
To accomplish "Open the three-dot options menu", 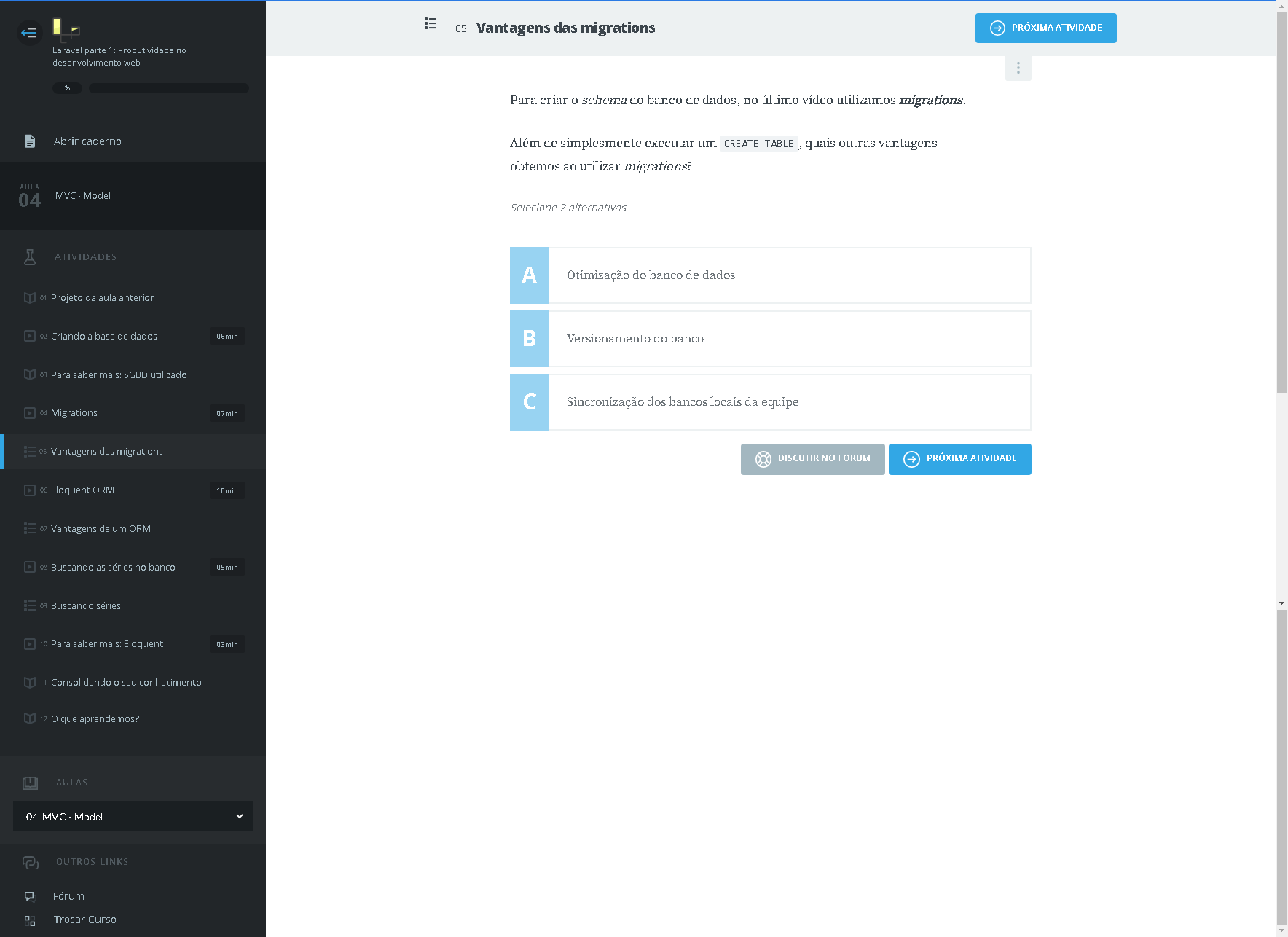I will coord(1018,68).
